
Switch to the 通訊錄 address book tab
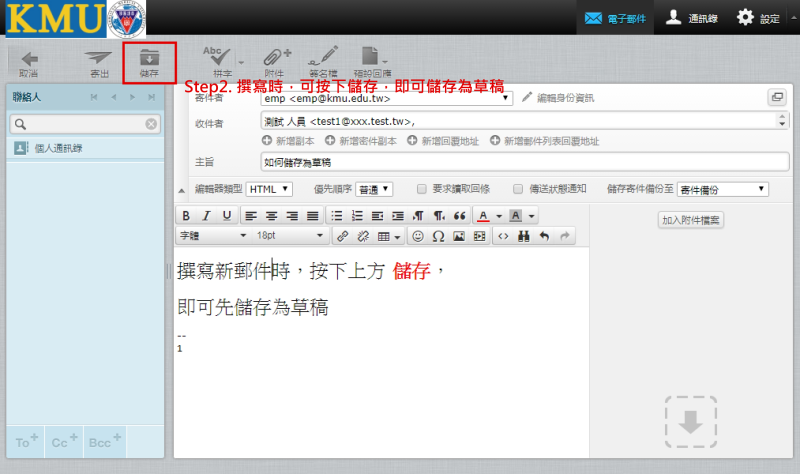point(692,18)
